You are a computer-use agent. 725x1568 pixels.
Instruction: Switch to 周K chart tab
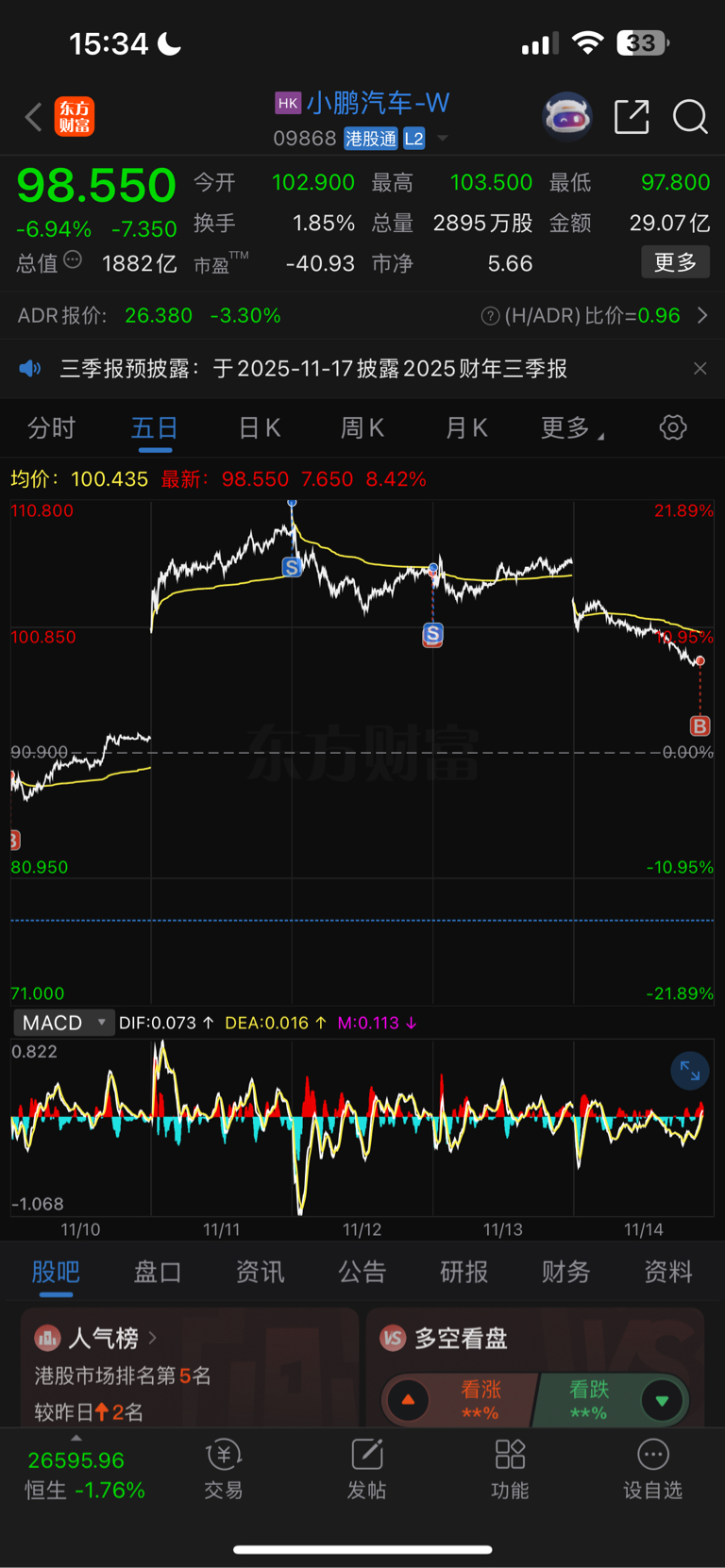(x=362, y=428)
